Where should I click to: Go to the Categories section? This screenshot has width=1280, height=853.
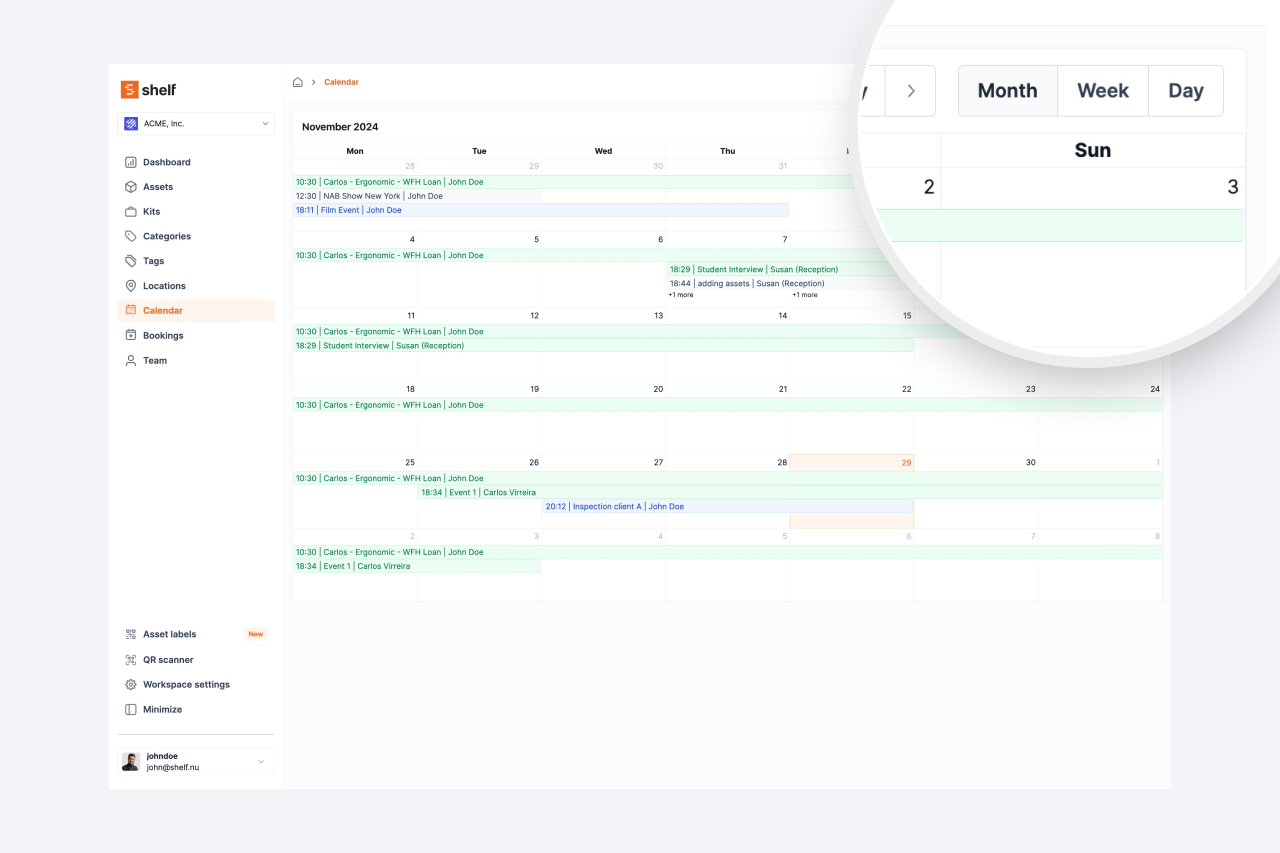pos(165,236)
